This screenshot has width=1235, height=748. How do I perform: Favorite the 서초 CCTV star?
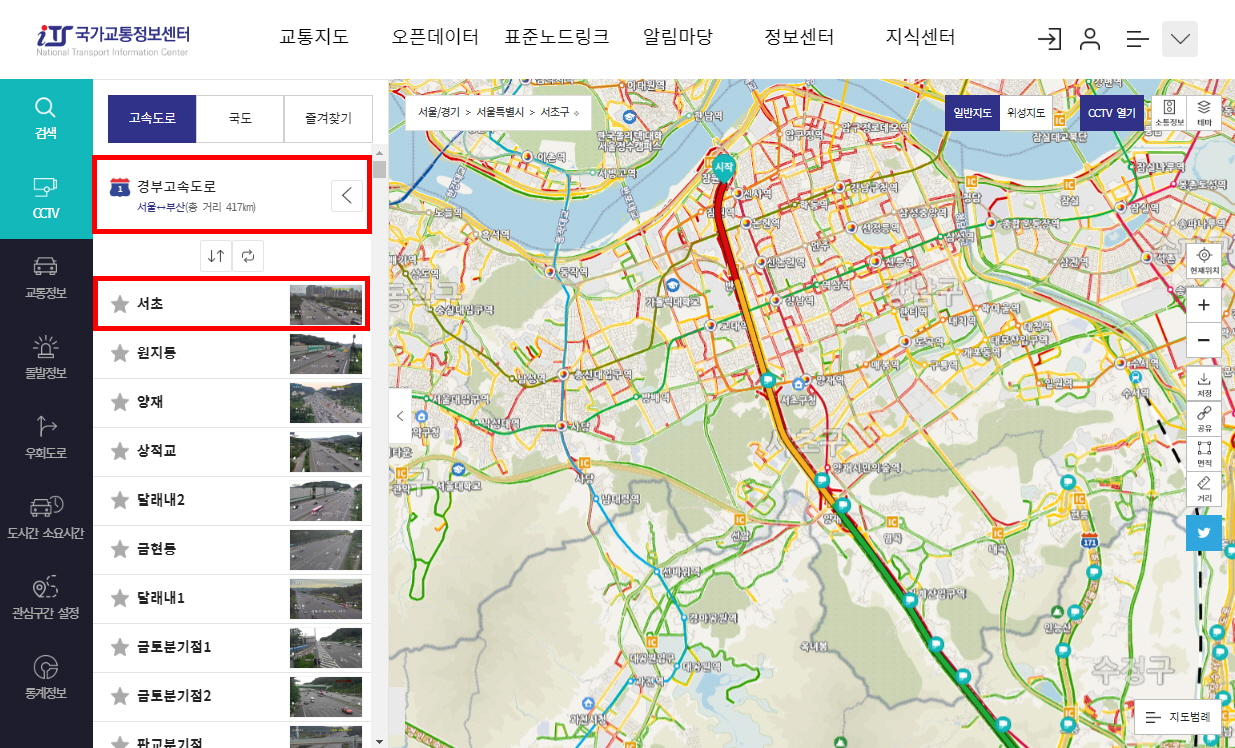tap(120, 304)
